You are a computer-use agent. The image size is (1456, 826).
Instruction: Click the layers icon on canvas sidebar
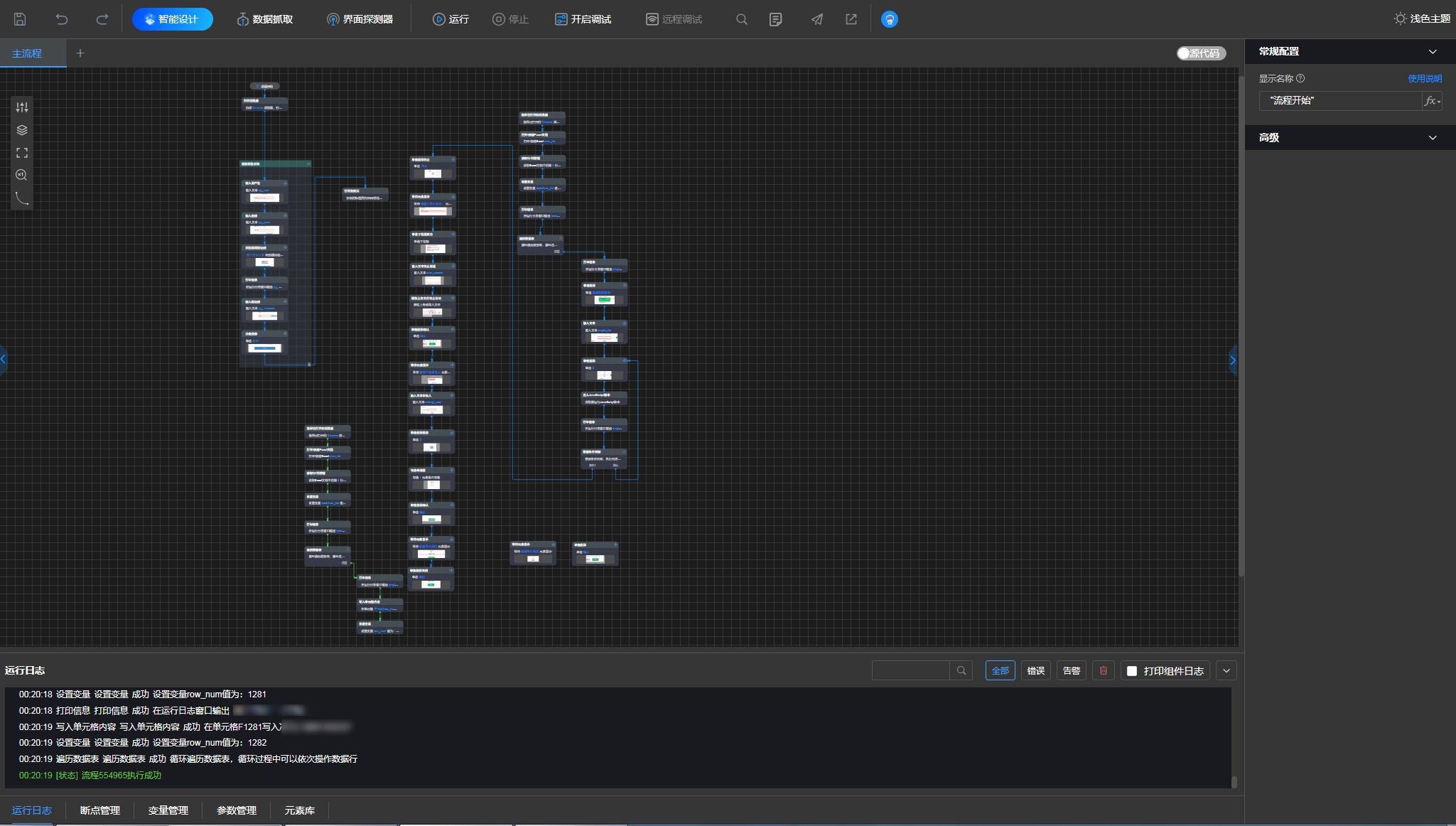22,130
